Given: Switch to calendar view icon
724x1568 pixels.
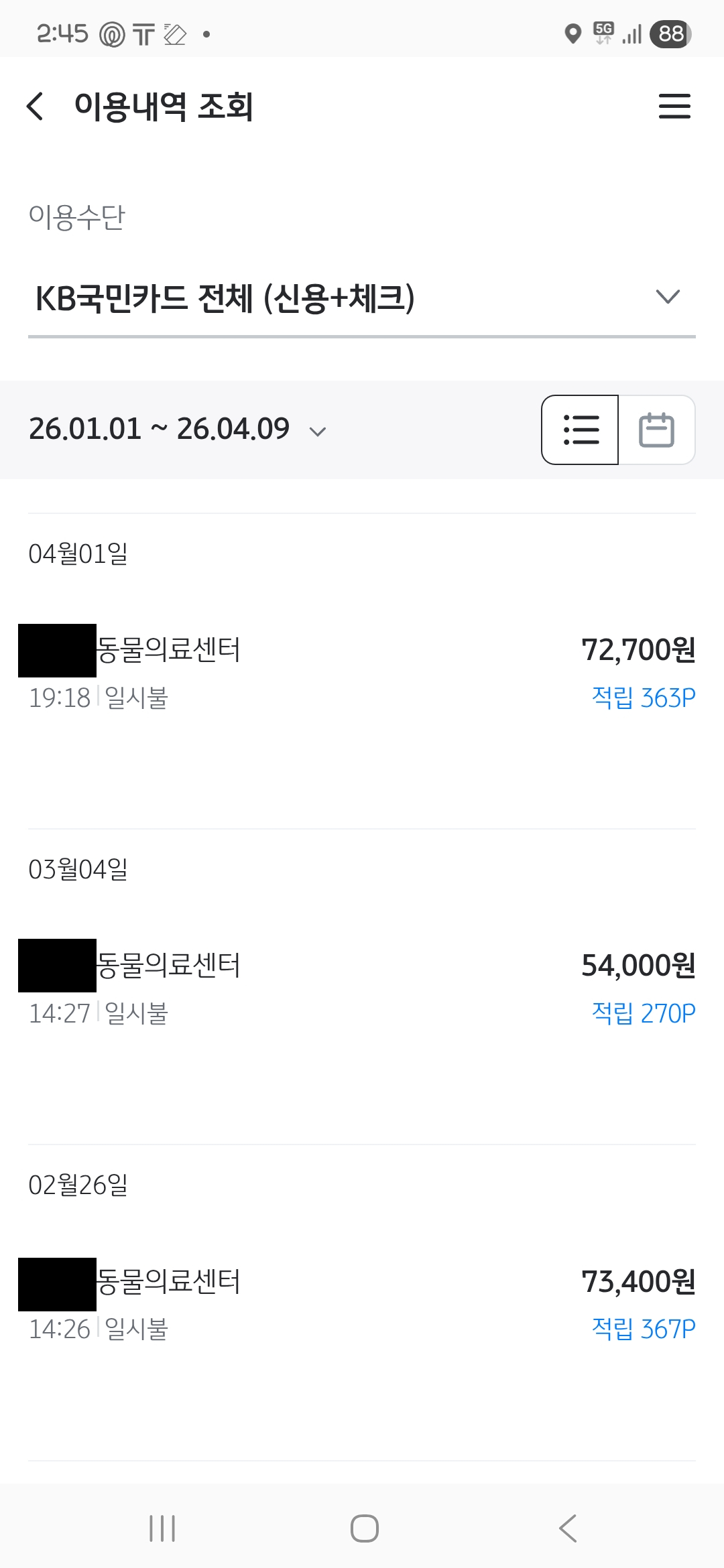Looking at the screenshot, I should tap(656, 430).
